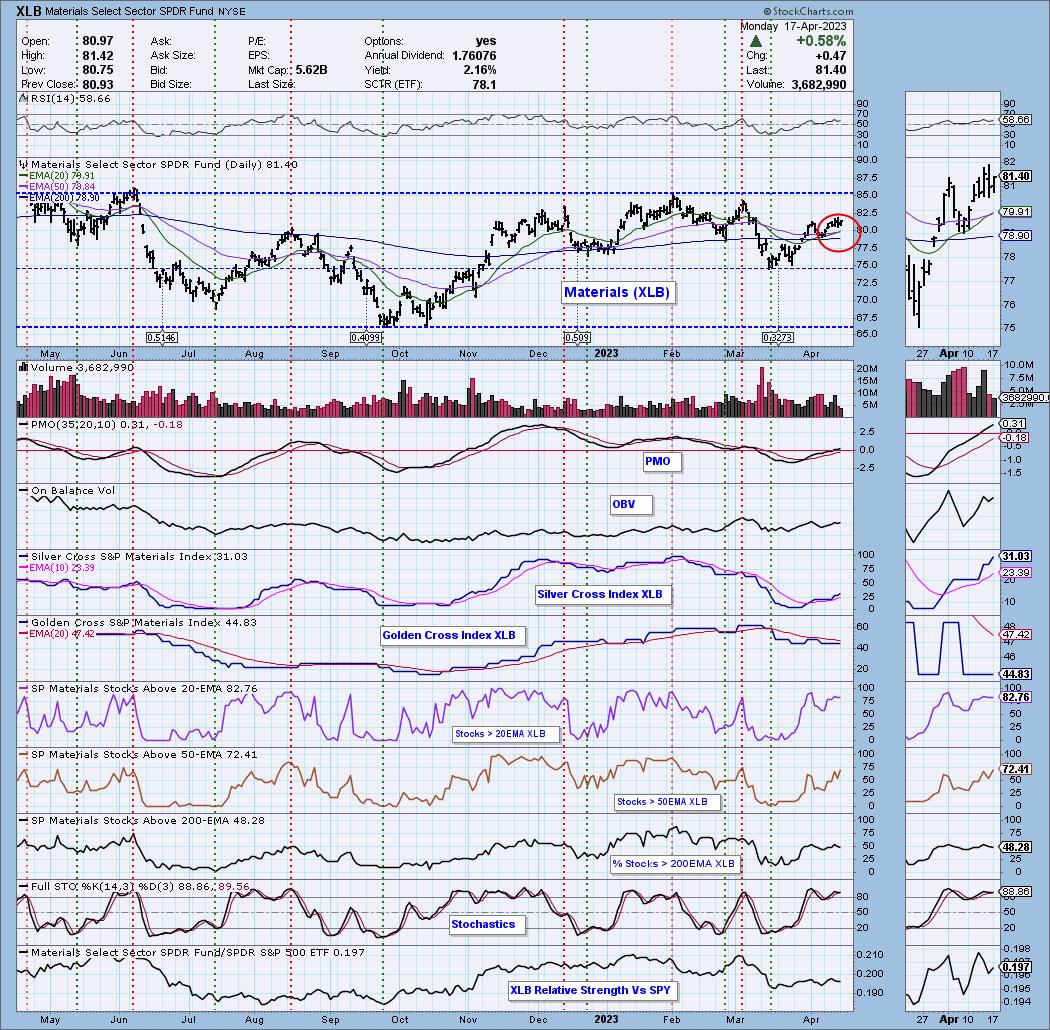The height and width of the screenshot is (1030, 1050).
Task: Click the 31.03 Silver Cross value tag
Action: (x=1015, y=557)
